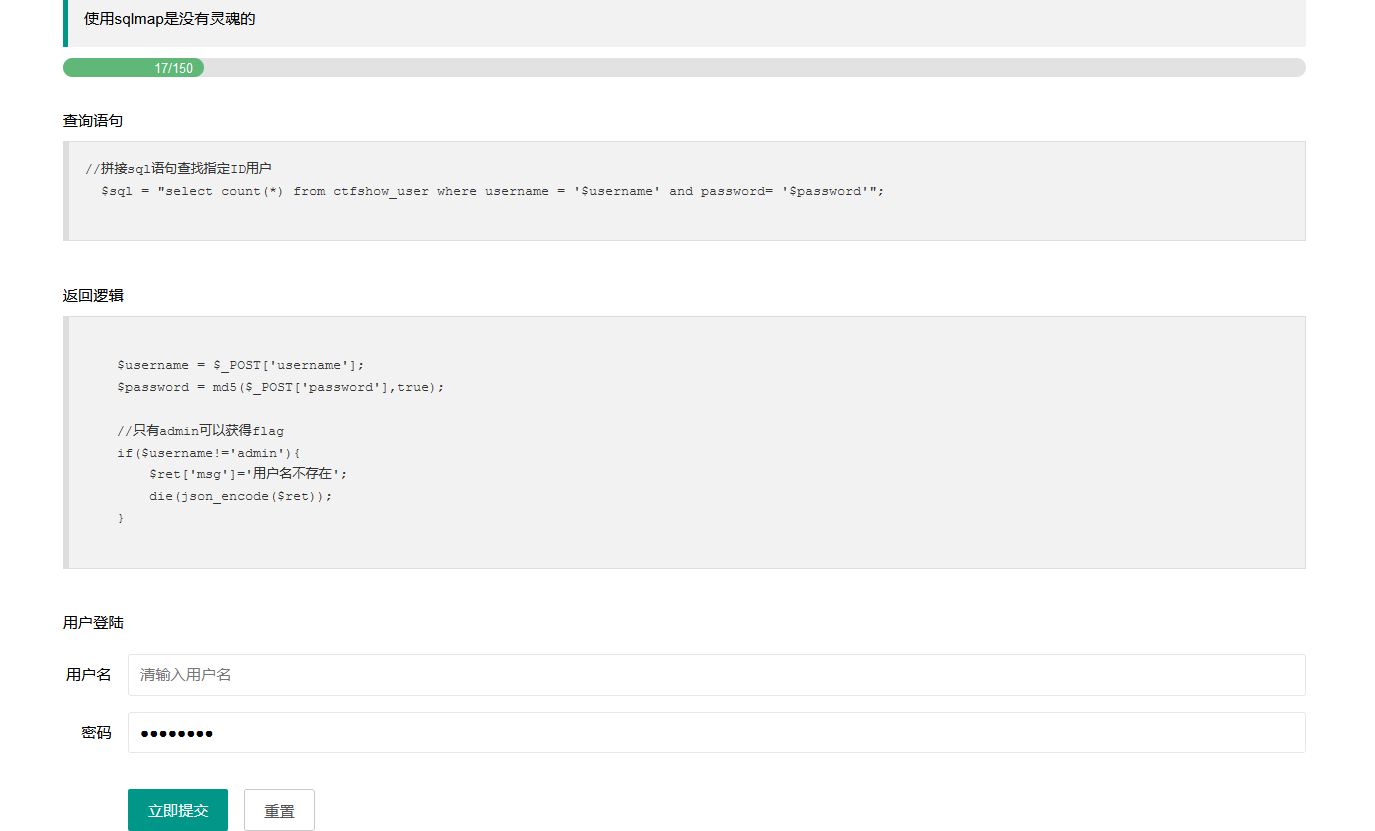Viewport: 1375px width, 831px height.
Task: Click the //只有admin可以获得flag comment
Action: point(200,431)
